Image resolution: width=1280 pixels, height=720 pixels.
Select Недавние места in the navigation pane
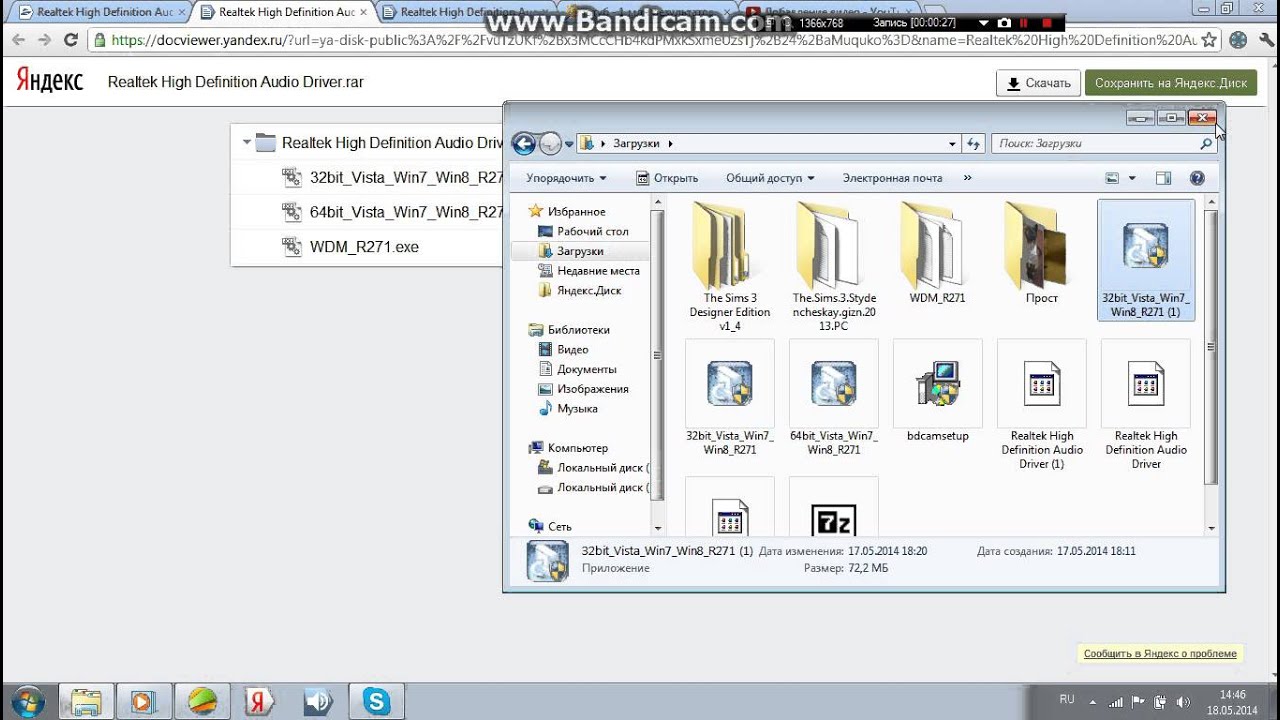coord(588,271)
